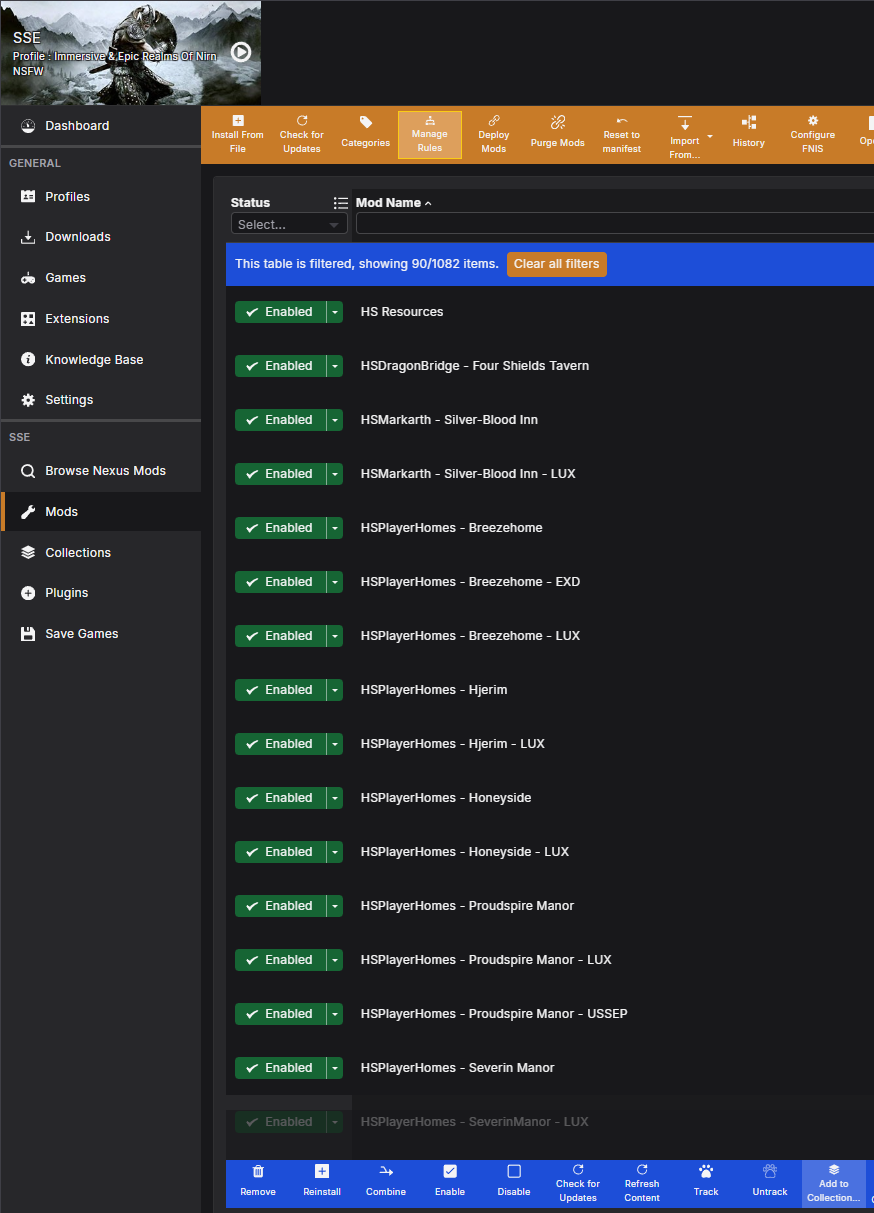Toggle Enabled on HSPlayerHomes - Hjerim
This screenshot has height=1213, width=874.
point(281,689)
